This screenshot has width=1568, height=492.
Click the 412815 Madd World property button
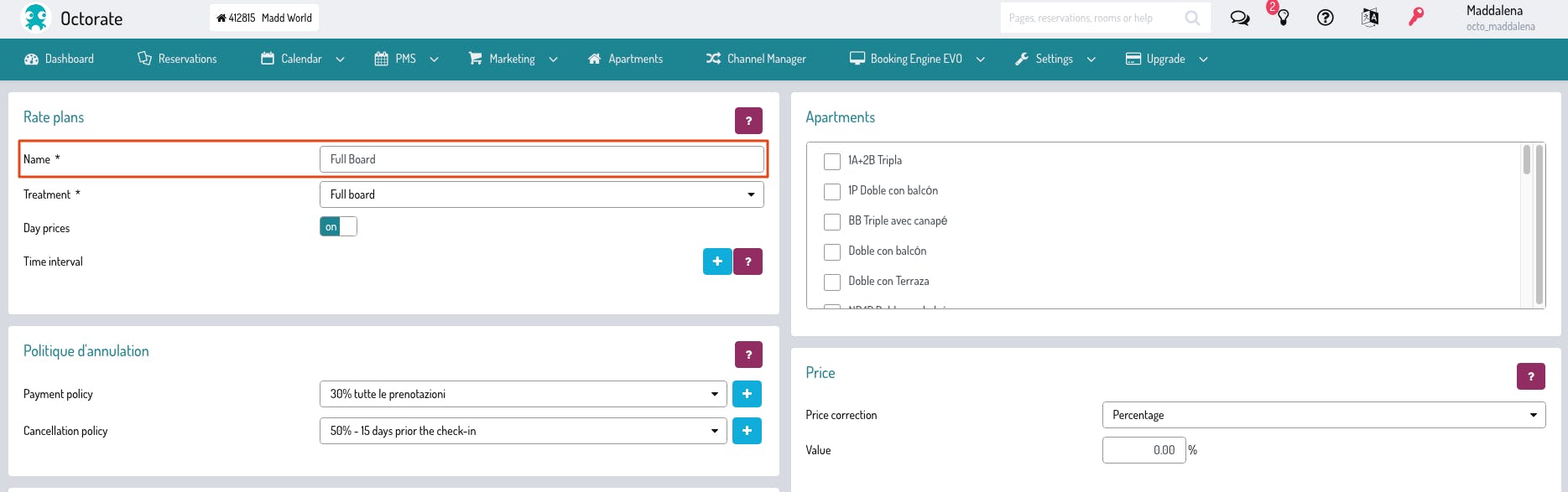point(264,18)
